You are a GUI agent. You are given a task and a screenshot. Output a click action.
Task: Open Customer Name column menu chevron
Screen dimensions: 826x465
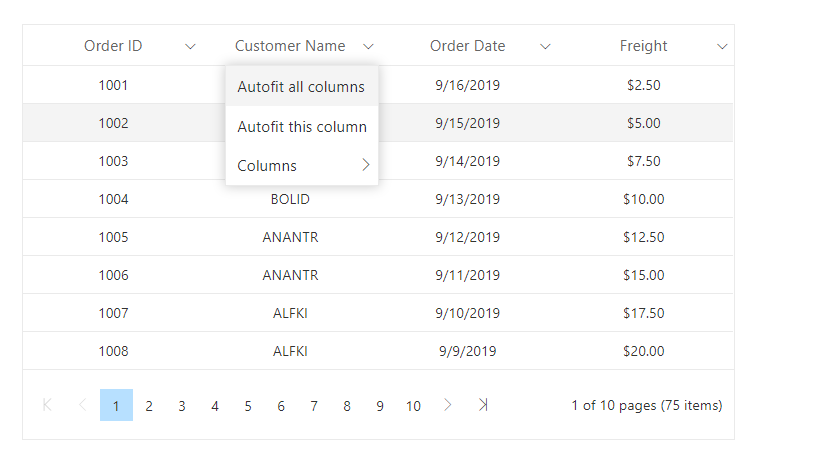pyautogui.click(x=369, y=46)
